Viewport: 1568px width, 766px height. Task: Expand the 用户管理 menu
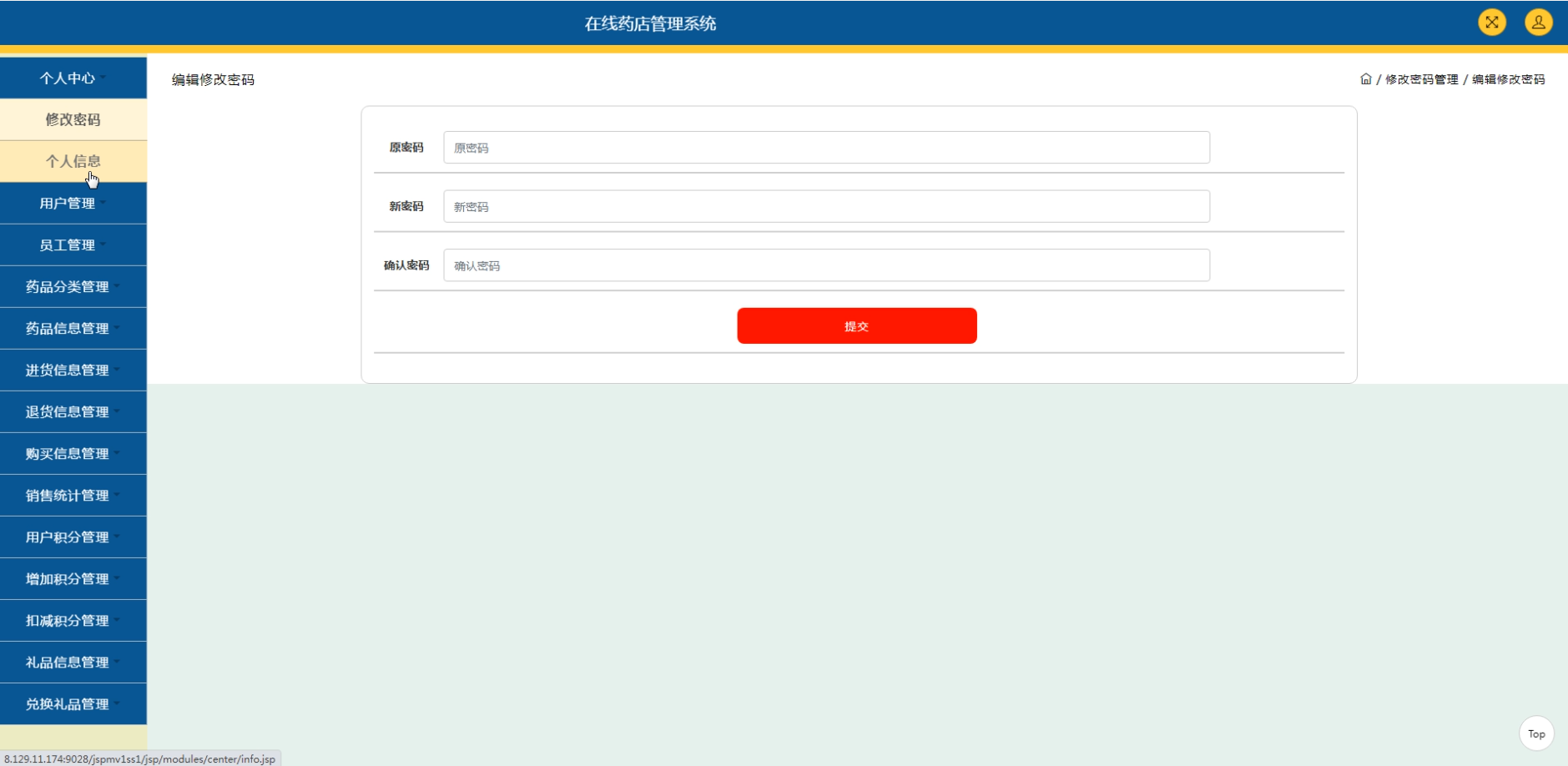point(73,203)
